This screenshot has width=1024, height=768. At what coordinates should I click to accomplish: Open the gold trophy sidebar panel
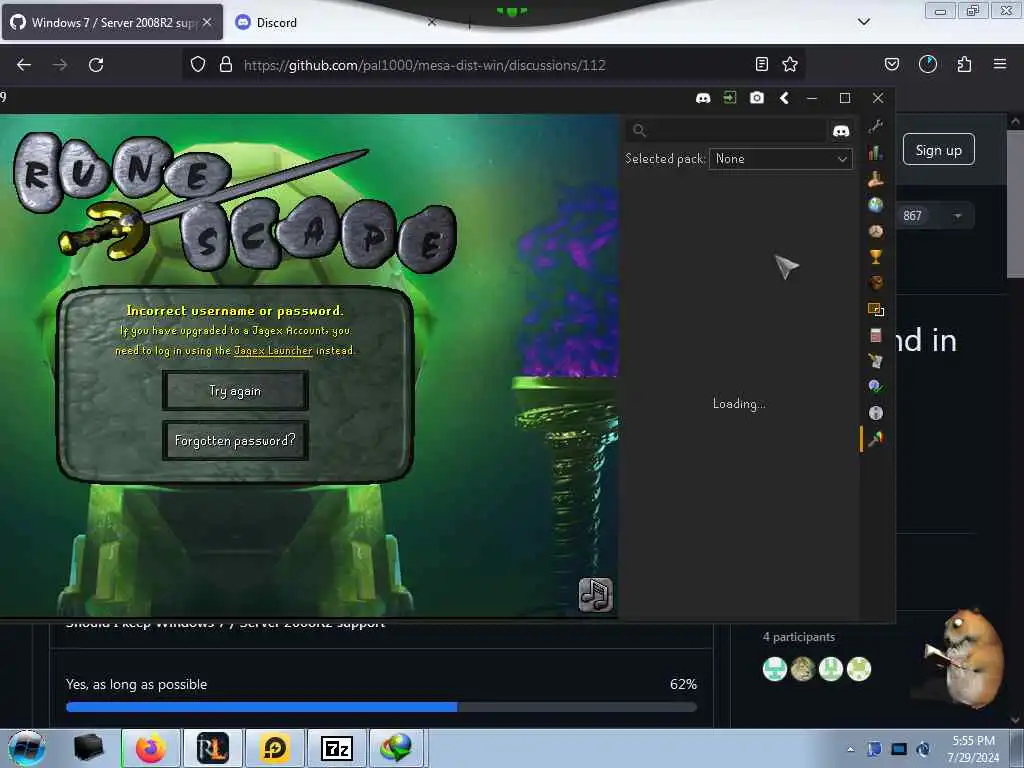(x=876, y=257)
